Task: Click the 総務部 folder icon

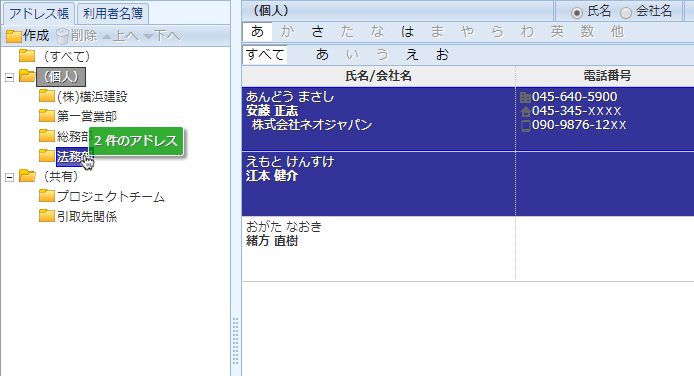Action: [x=46, y=135]
